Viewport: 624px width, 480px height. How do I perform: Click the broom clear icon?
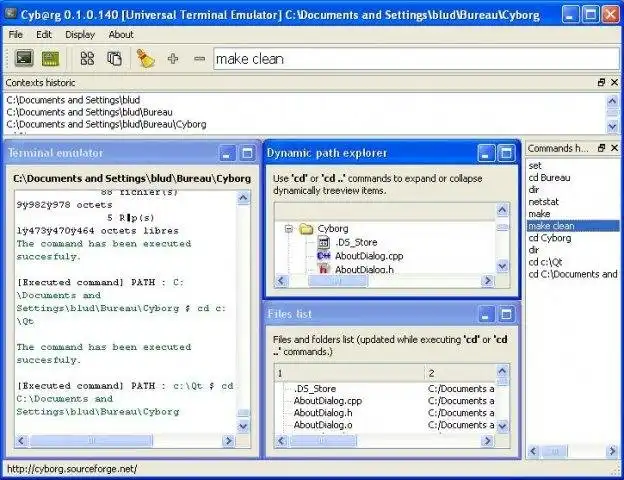click(x=145, y=59)
